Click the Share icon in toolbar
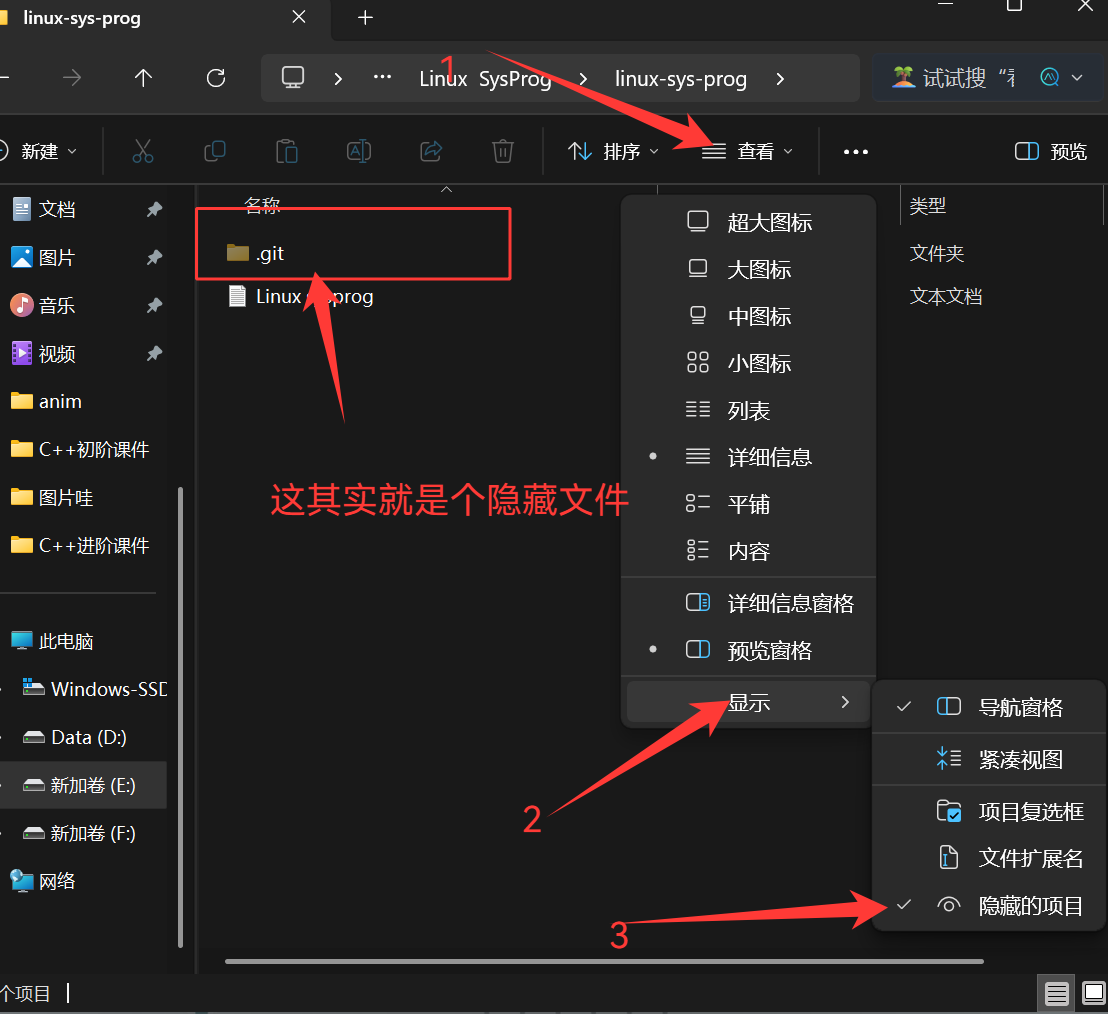The image size is (1108, 1014). point(431,151)
